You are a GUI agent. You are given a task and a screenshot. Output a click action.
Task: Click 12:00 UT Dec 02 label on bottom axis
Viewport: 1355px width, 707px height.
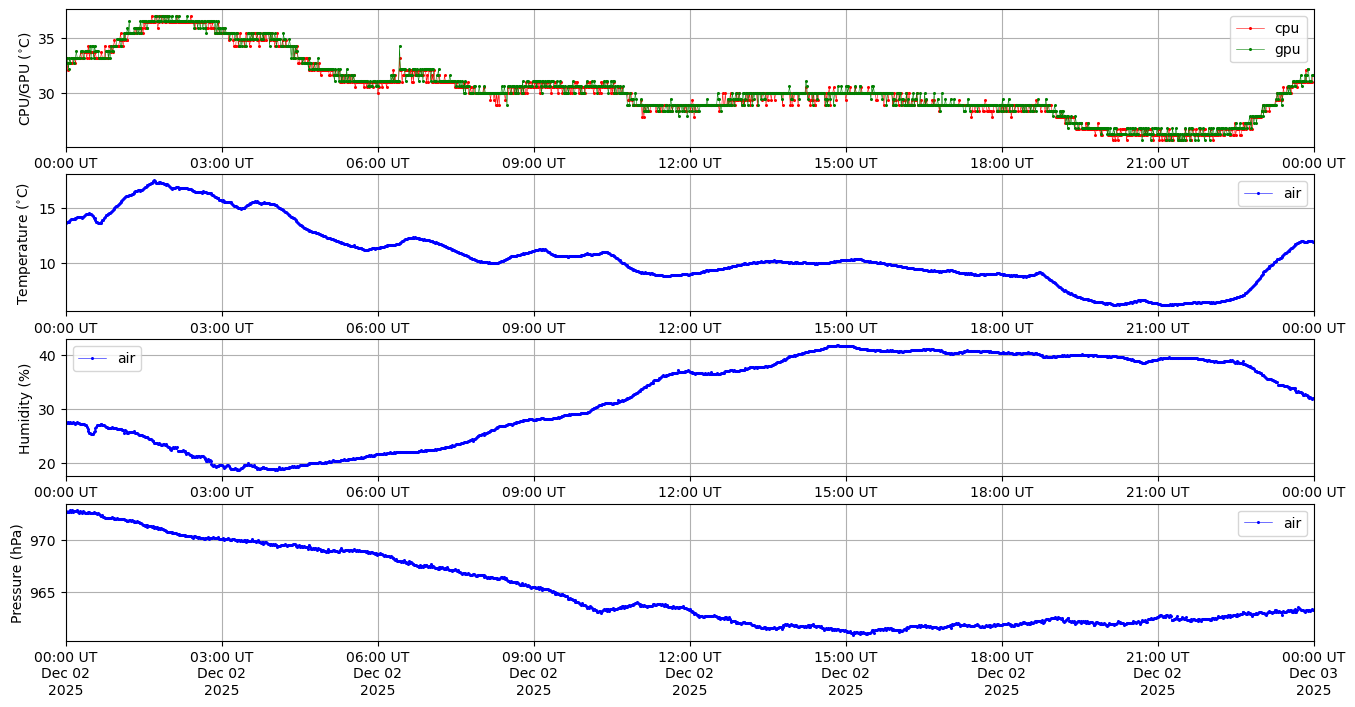[689, 674]
